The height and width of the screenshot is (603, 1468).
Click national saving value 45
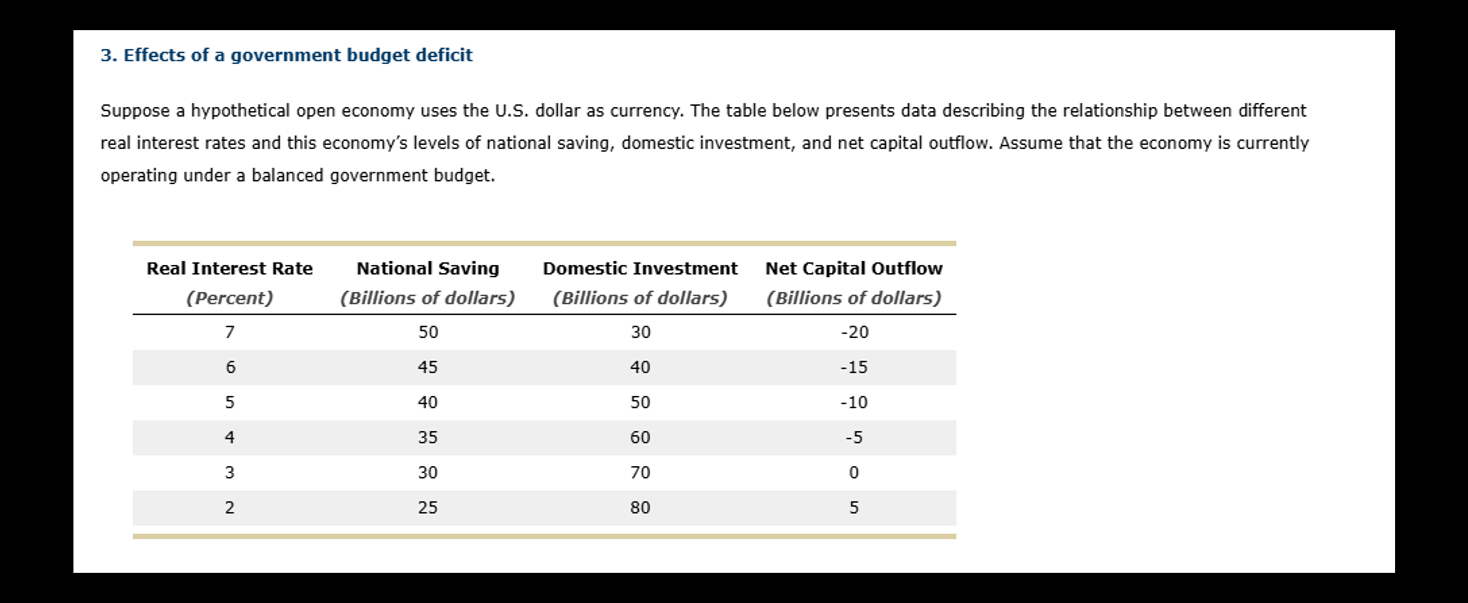[428, 367]
